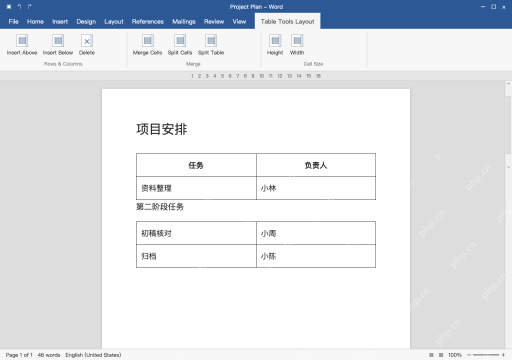The image size is (512, 360).
Task: Click the zoom in plus button
Action: coord(503,355)
